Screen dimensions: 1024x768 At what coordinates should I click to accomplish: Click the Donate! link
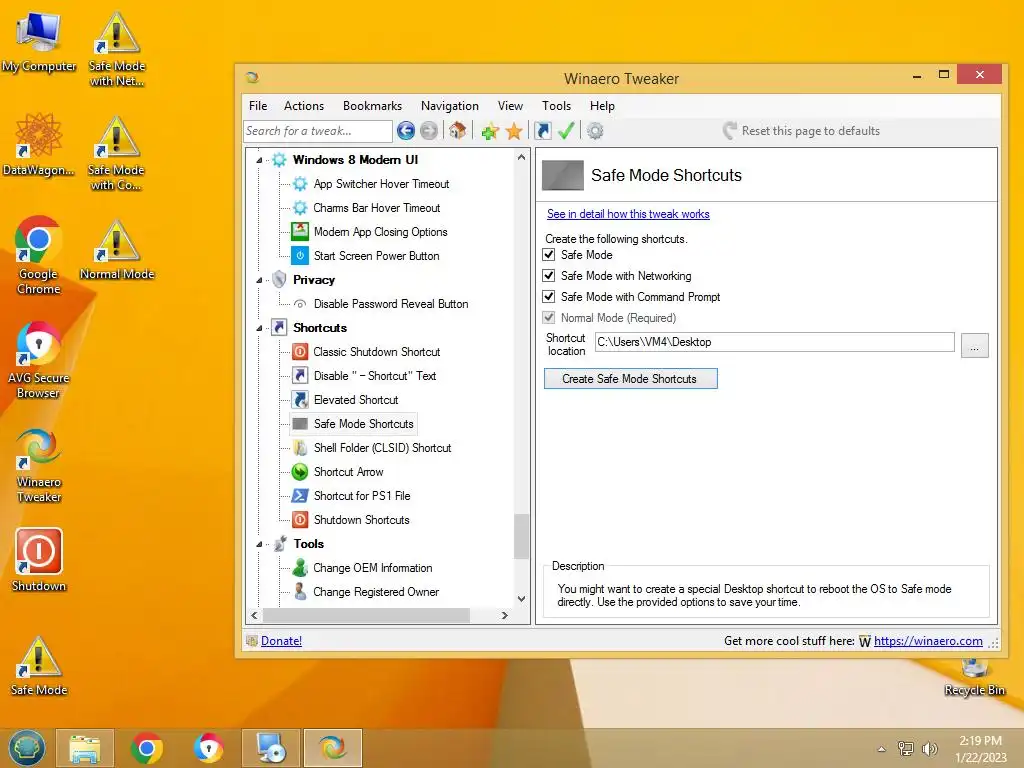click(x=281, y=641)
